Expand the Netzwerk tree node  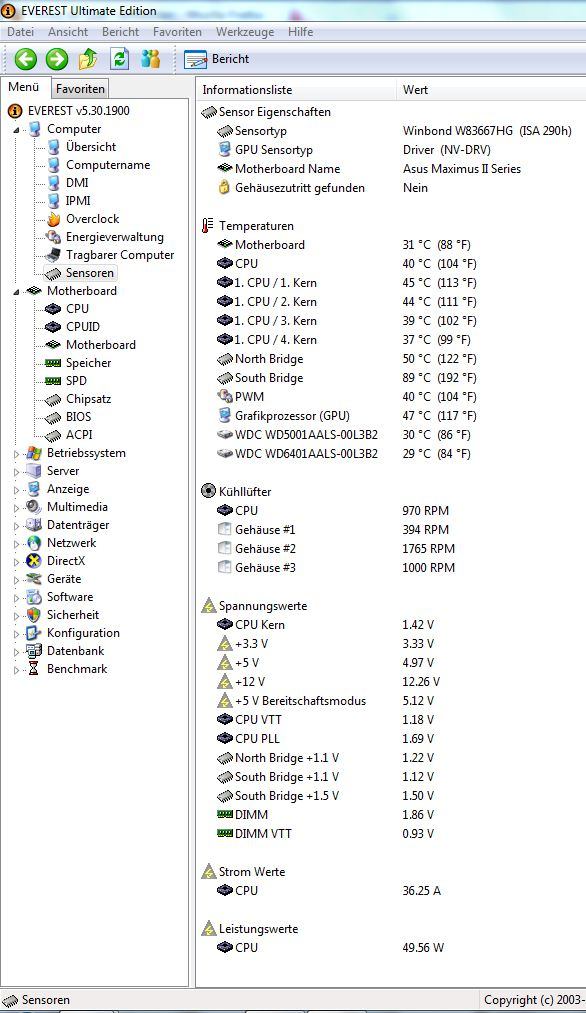click(16, 543)
